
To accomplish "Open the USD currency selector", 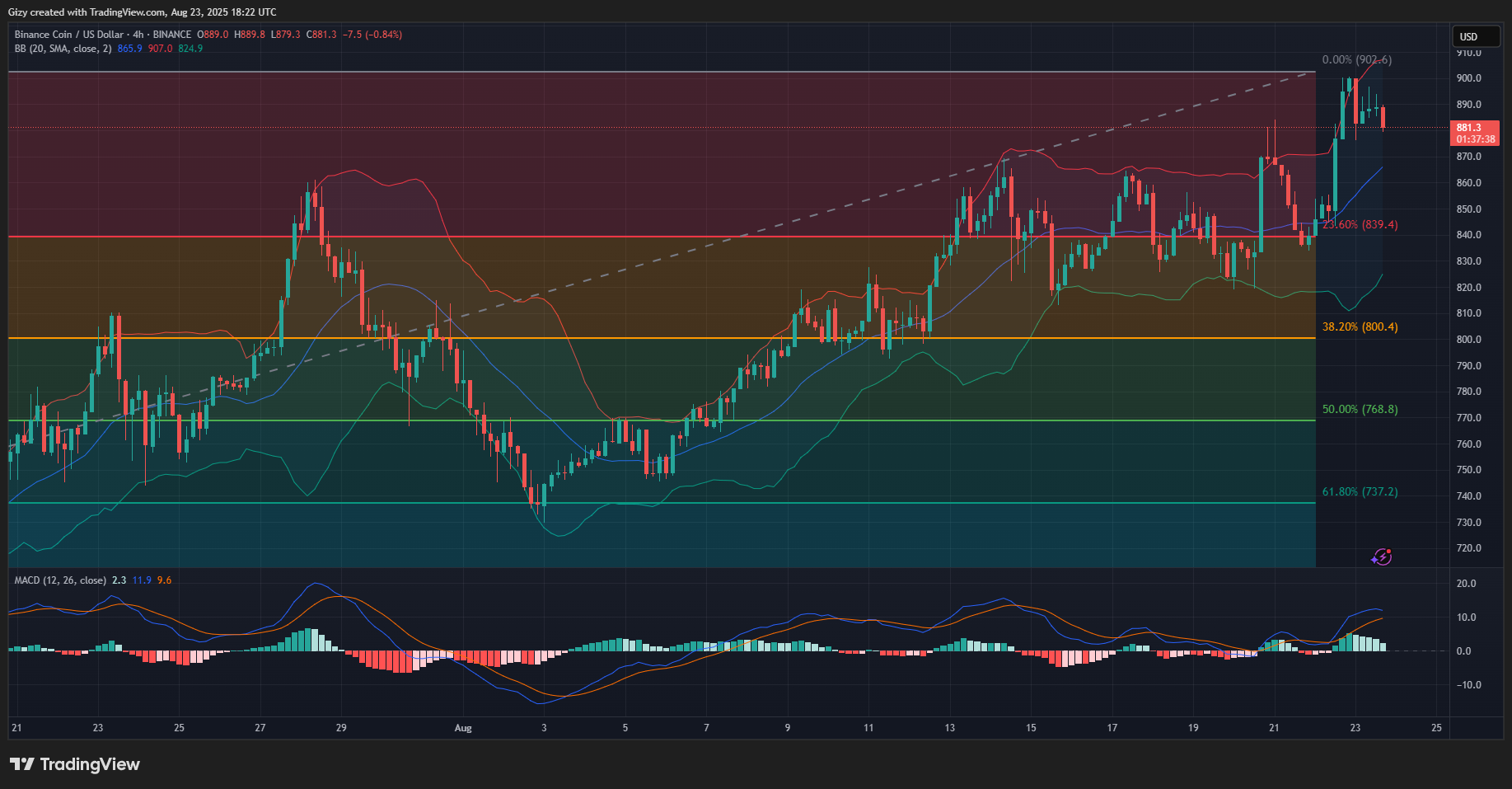I will tap(1469, 36).
